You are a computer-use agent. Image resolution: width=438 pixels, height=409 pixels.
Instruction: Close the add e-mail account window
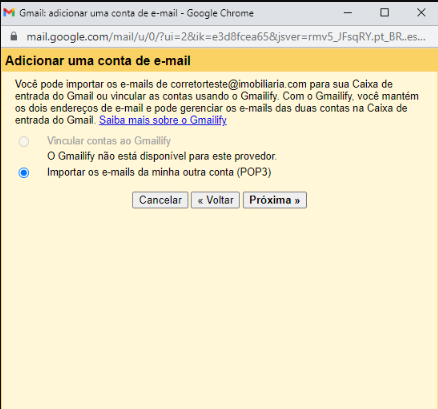(421, 13)
